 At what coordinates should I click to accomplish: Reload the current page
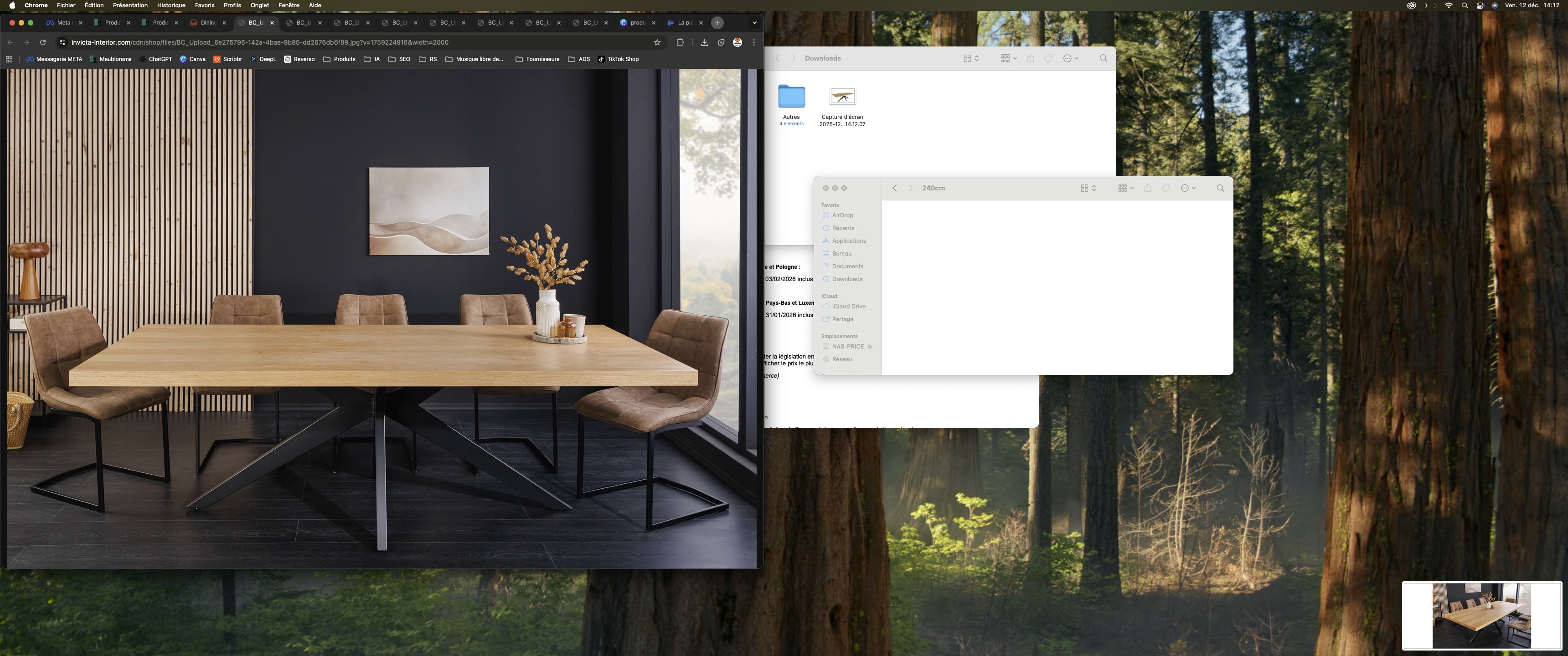tap(42, 43)
